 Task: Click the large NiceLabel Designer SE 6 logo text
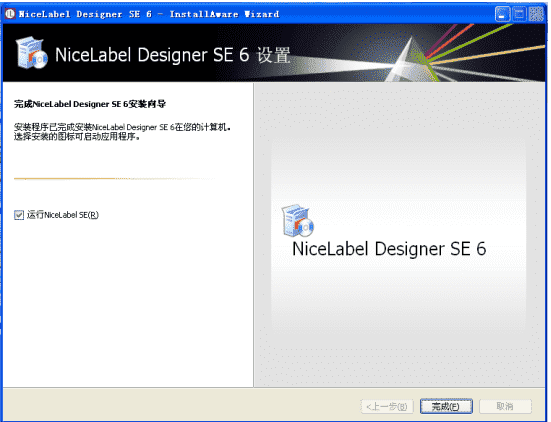389,249
